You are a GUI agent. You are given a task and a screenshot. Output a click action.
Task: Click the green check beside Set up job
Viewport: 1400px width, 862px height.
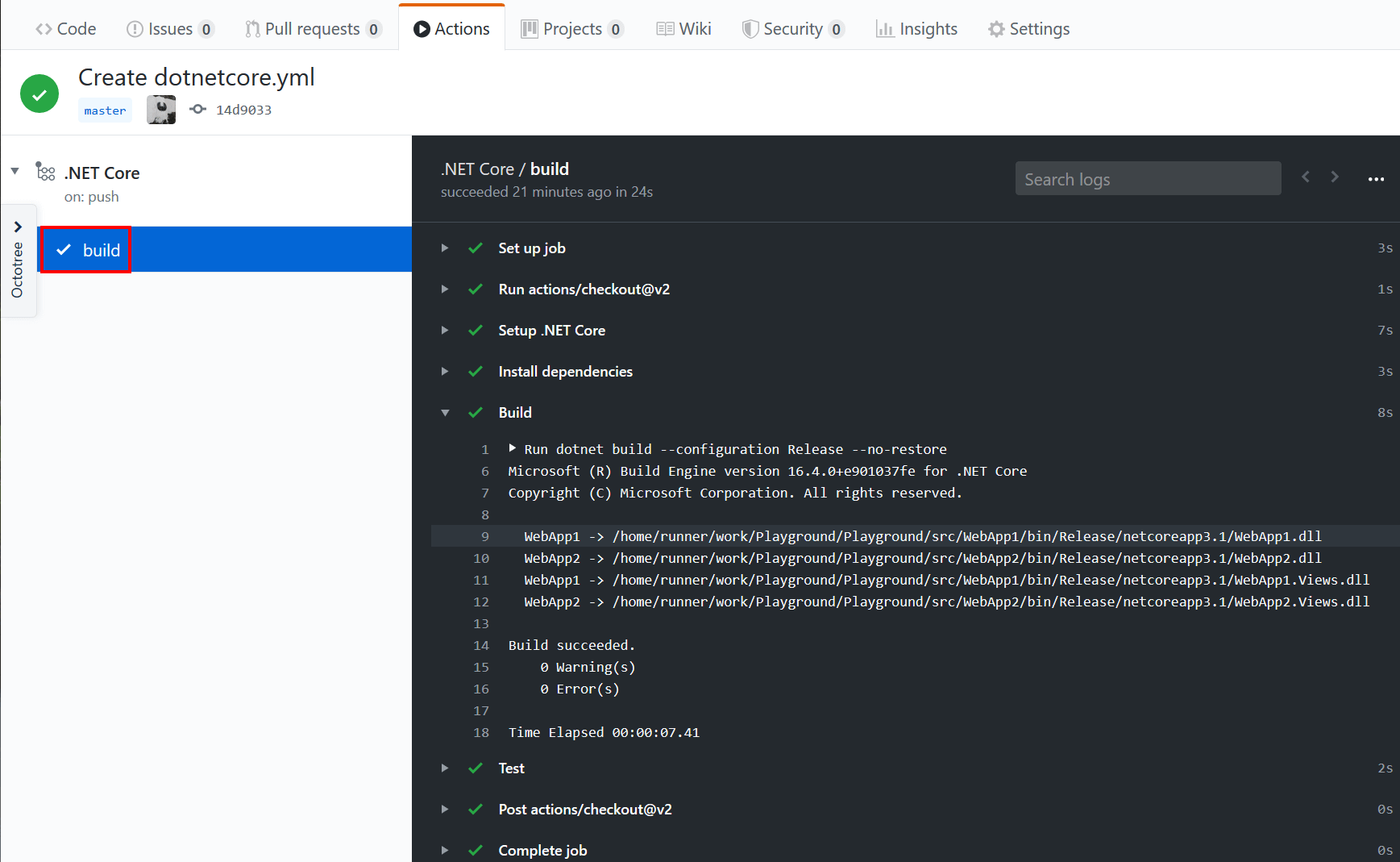coord(476,248)
